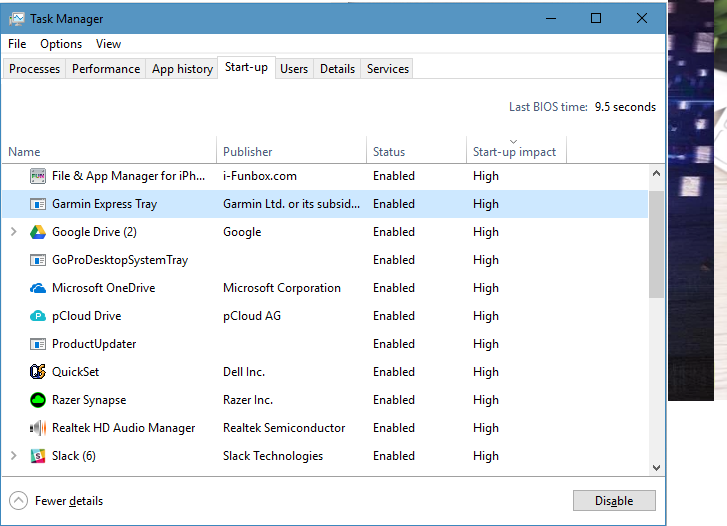Select the GoProDesktopSystemTray row

[x=325, y=260]
